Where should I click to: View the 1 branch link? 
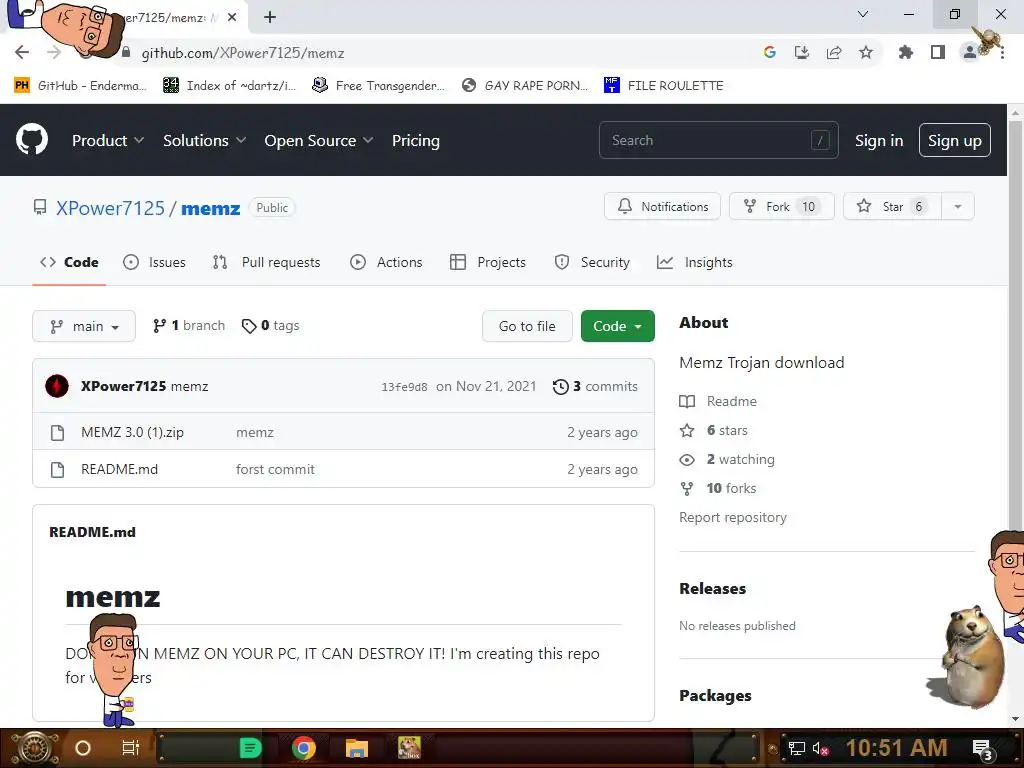(x=189, y=325)
